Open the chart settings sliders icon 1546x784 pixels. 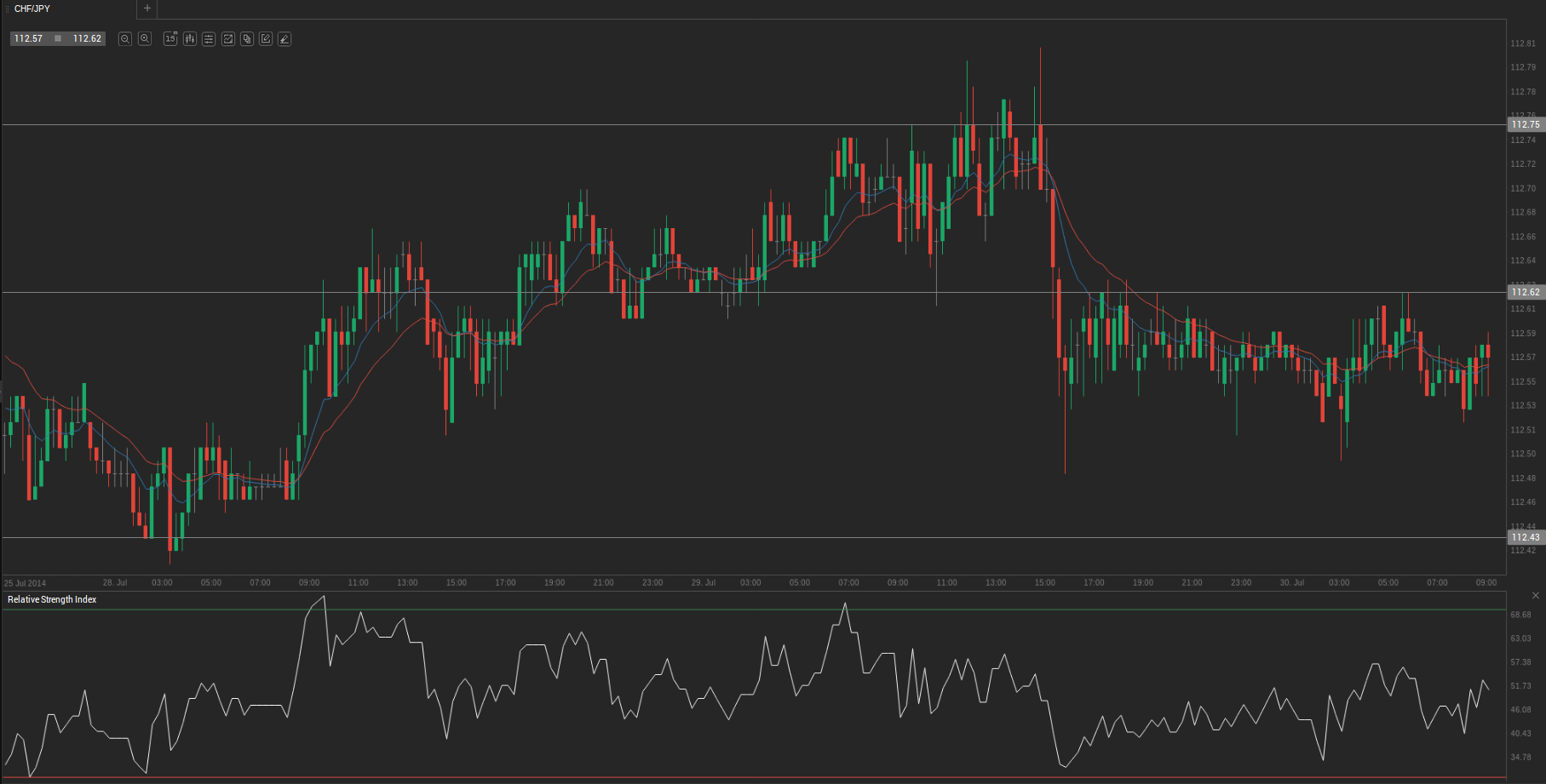click(209, 39)
